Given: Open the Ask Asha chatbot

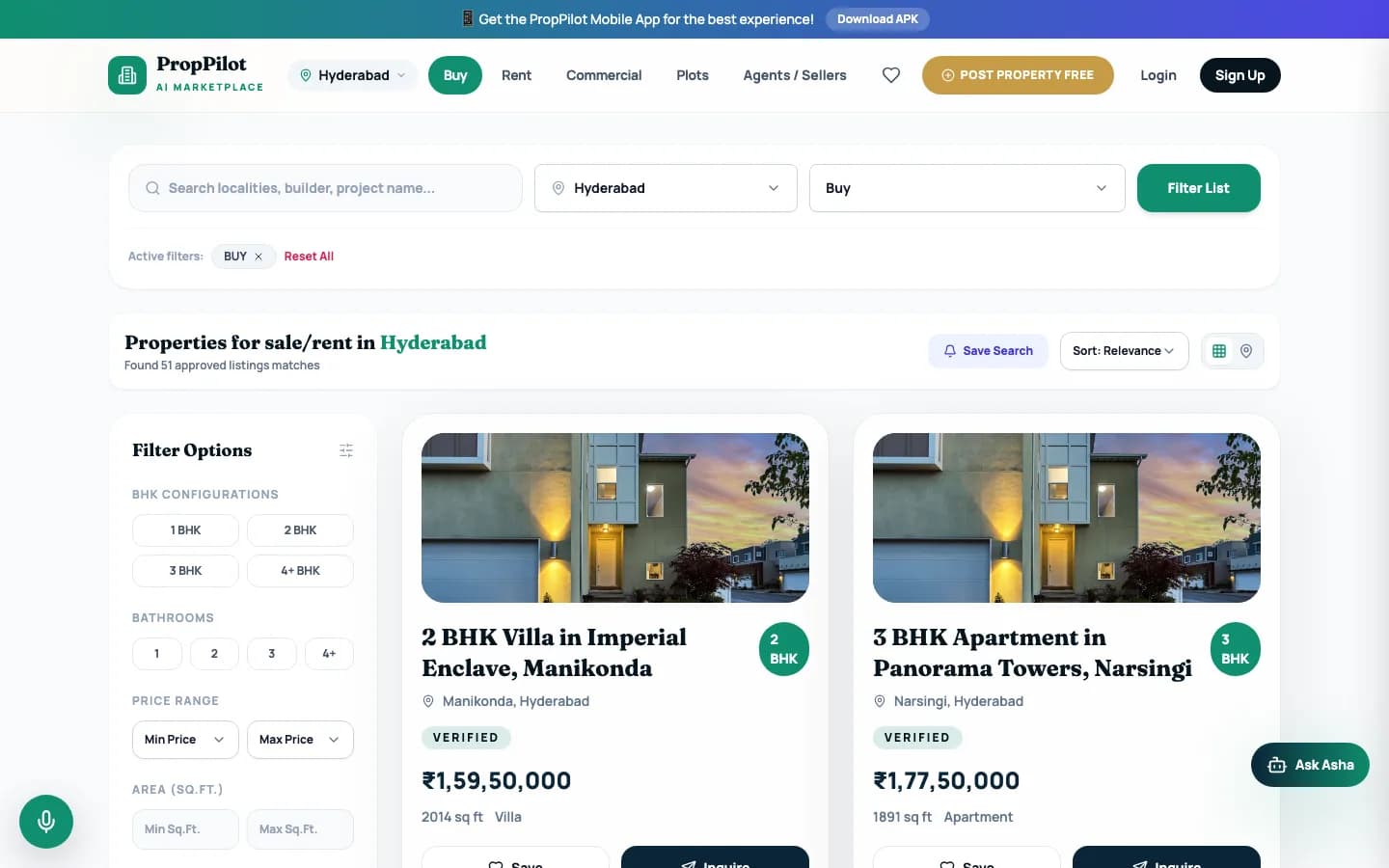Looking at the screenshot, I should click(1310, 765).
